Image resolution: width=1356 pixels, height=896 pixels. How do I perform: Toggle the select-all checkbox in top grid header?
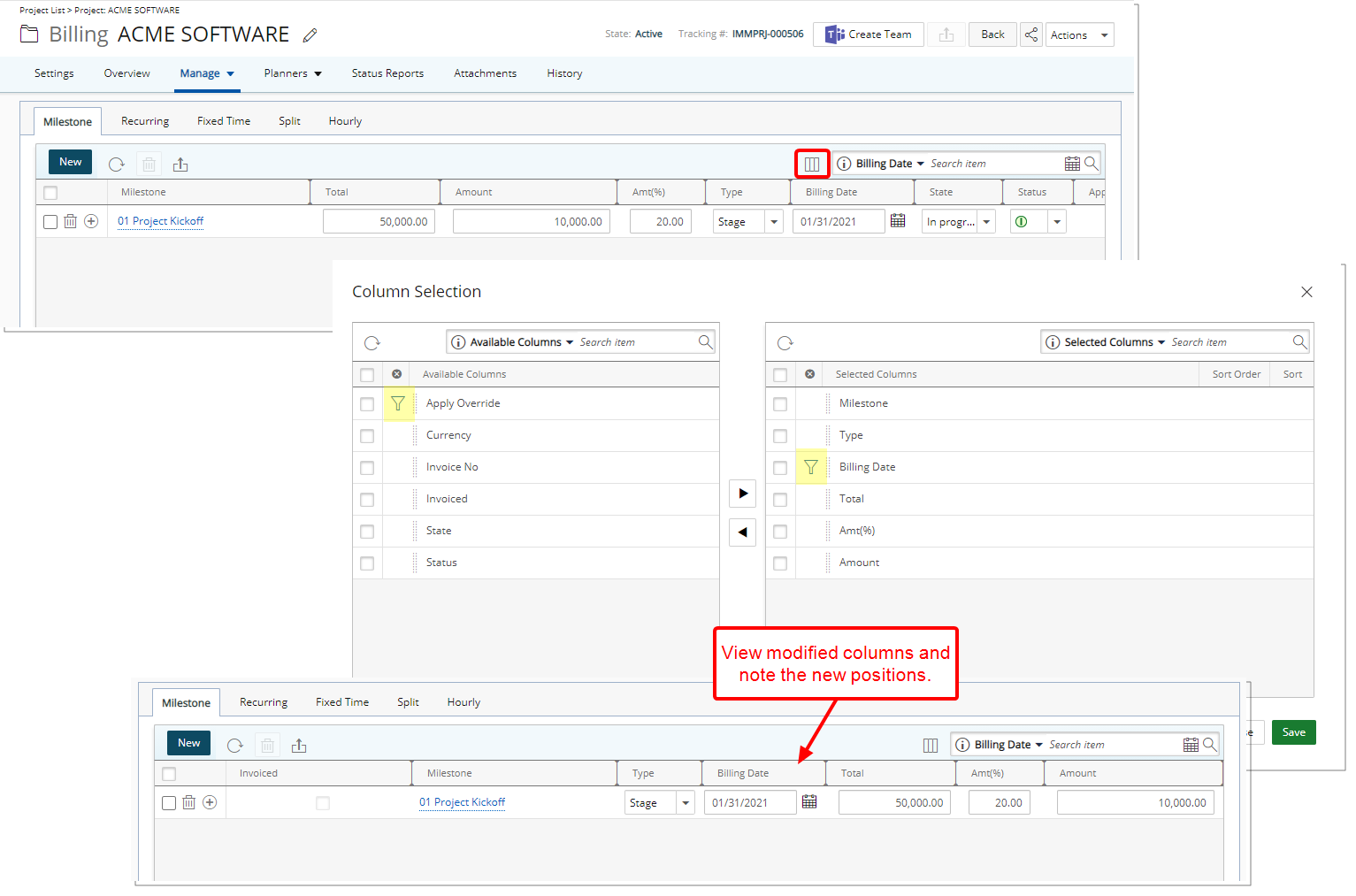50,193
